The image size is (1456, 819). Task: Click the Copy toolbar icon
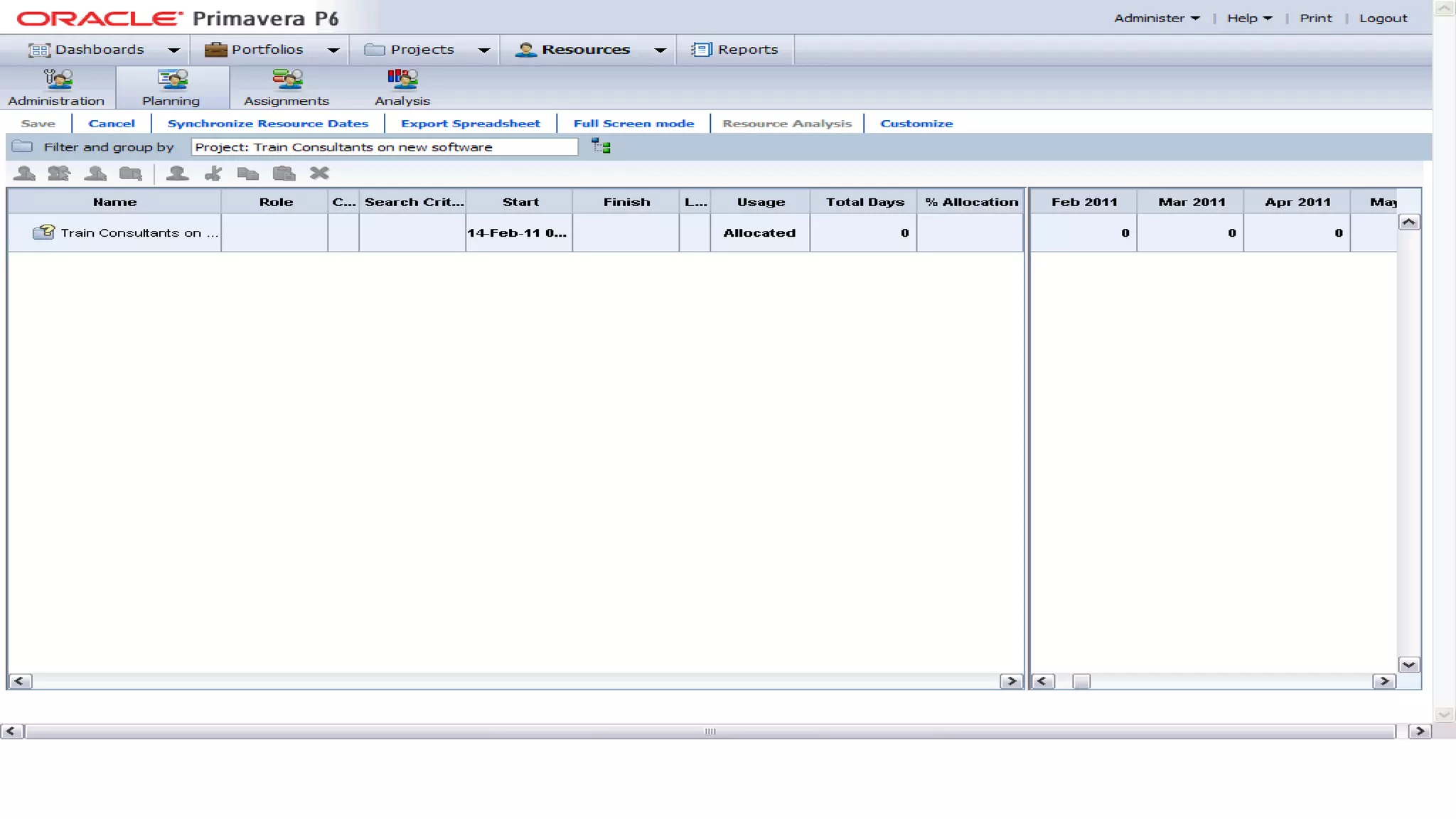[x=247, y=173]
